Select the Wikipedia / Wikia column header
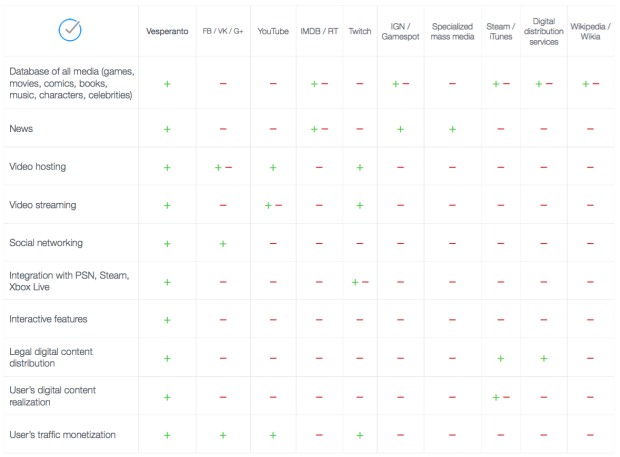620x457 pixels. (590, 31)
